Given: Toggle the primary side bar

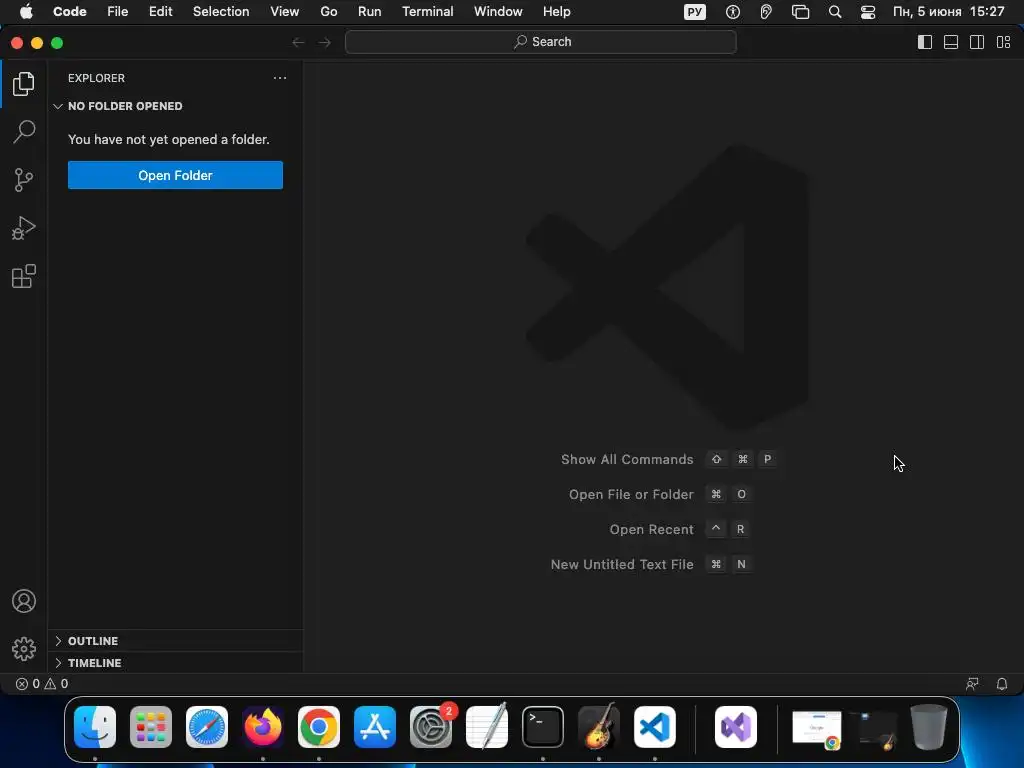Looking at the screenshot, I should pyautogui.click(x=925, y=42).
